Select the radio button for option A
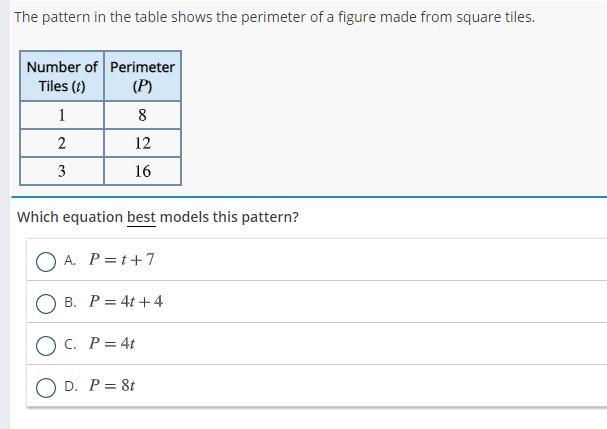Screen dimensions: 607x429 point(46,262)
